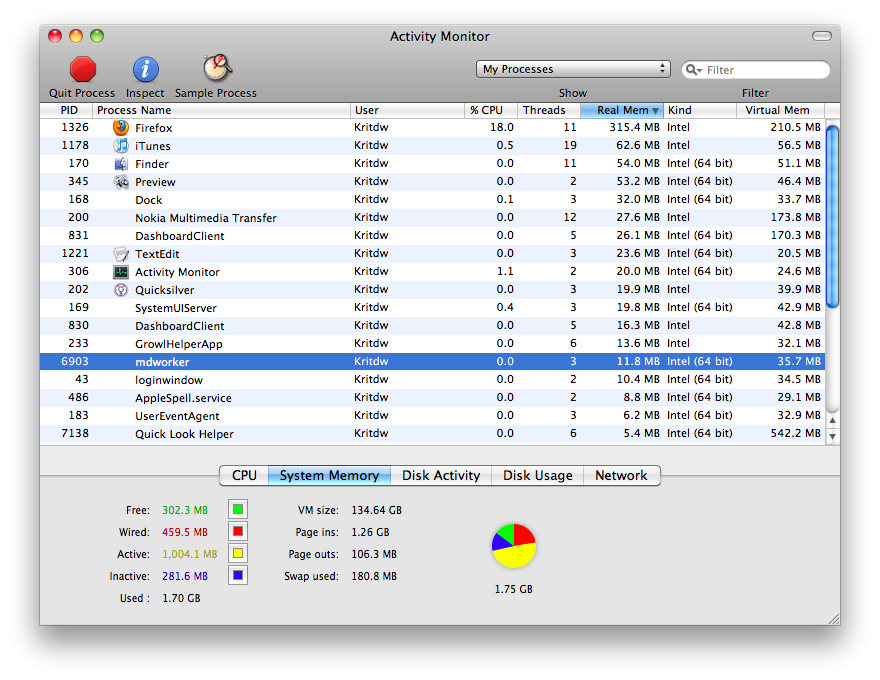Viewport: 880px width, 680px height.
Task: Click the 1.75 GB total under pie chart
Action: (514, 589)
